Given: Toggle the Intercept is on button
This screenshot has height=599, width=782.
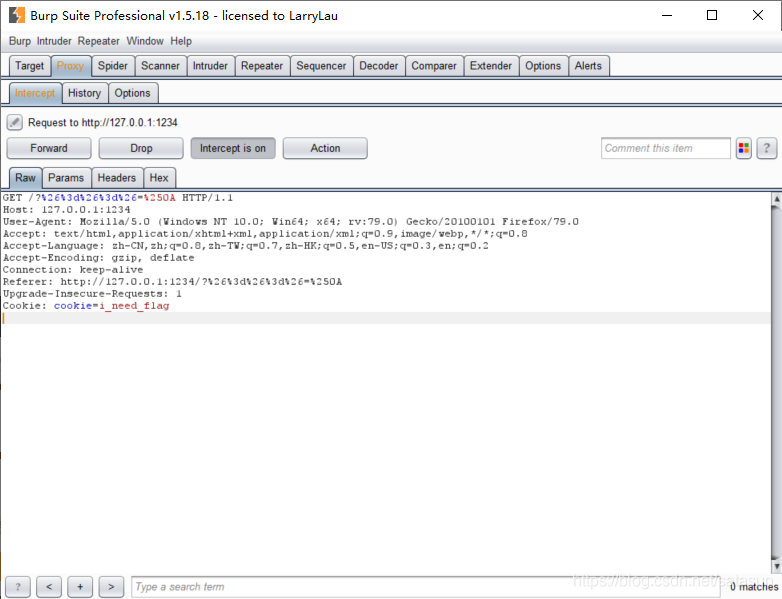Looking at the screenshot, I should 233,148.
